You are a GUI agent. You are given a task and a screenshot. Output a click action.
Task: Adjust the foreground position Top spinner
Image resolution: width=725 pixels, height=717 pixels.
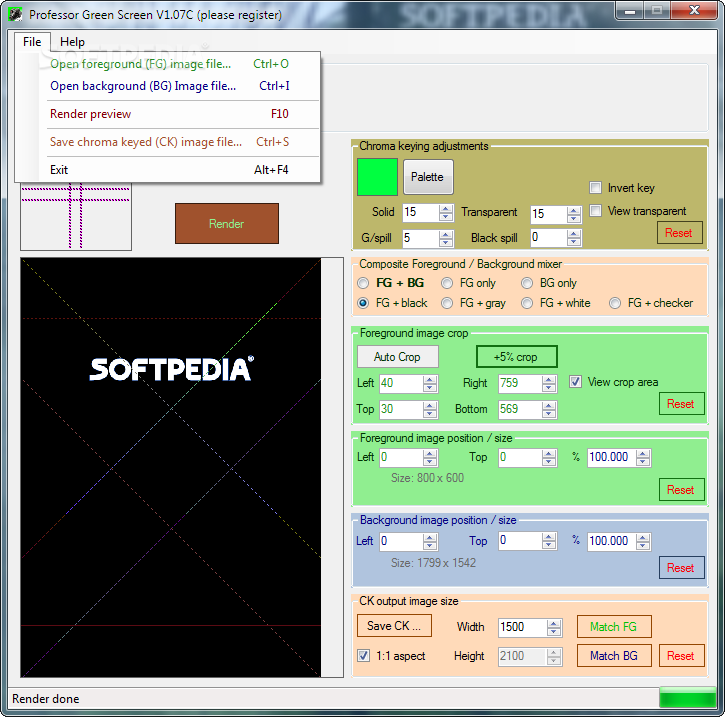[549, 458]
